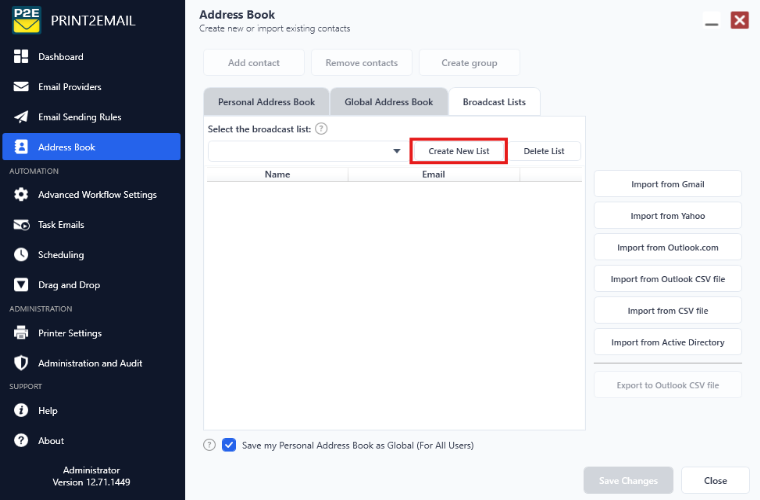Click the broadcast list combo box field
Viewport: 760px width, 500px height.
tap(308, 151)
